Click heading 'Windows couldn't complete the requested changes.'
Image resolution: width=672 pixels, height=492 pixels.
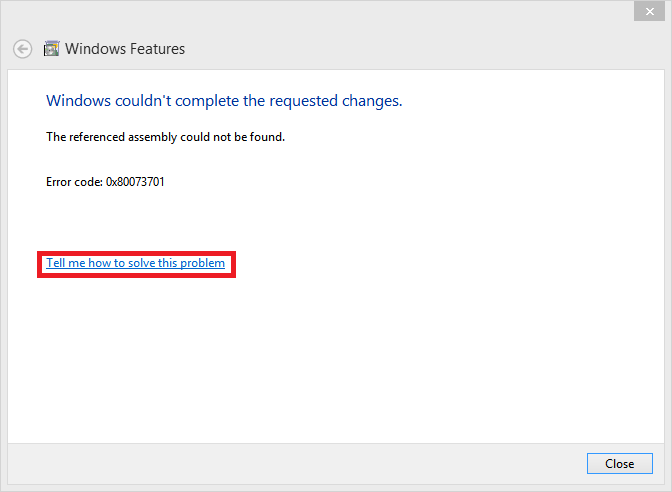(x=224, y=101)
